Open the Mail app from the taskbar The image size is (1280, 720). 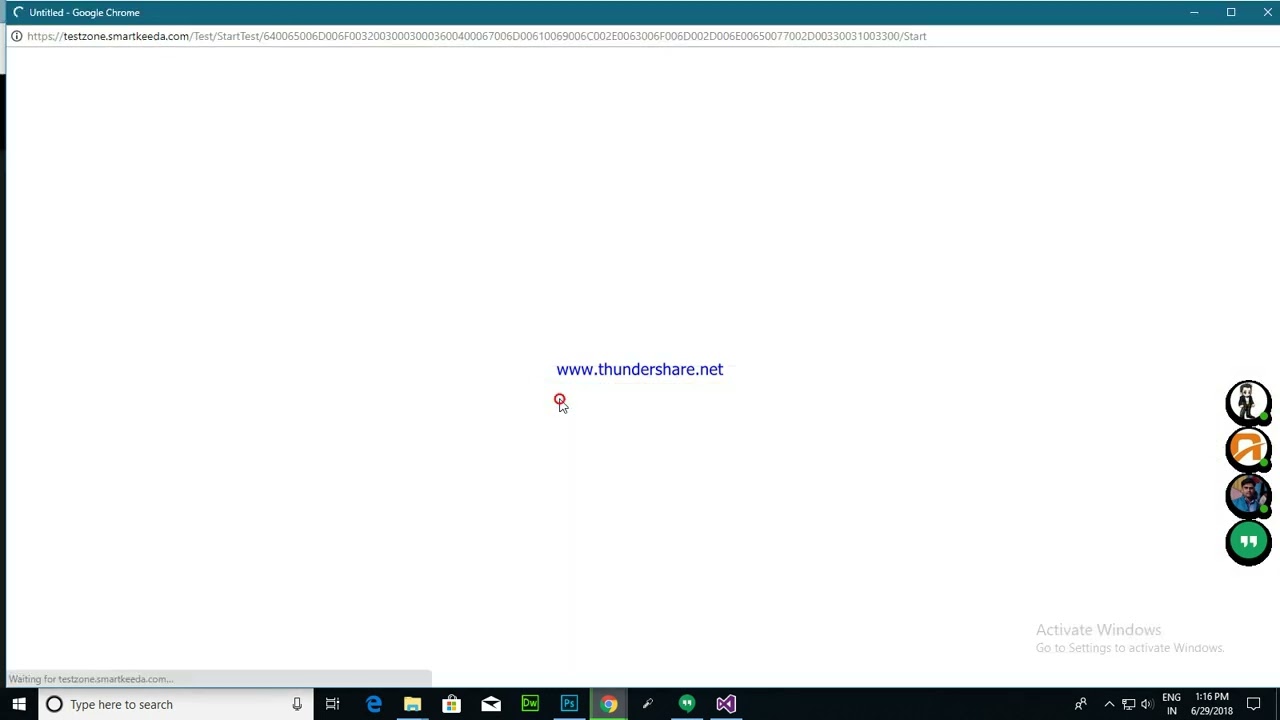[x=490, y=704]
